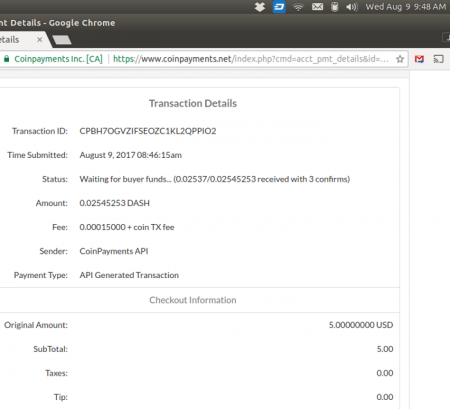The width and height of the screenshot is (450, 409).
Task: Open the Dropbox tray icon
Action: click(x=260, y=7)
